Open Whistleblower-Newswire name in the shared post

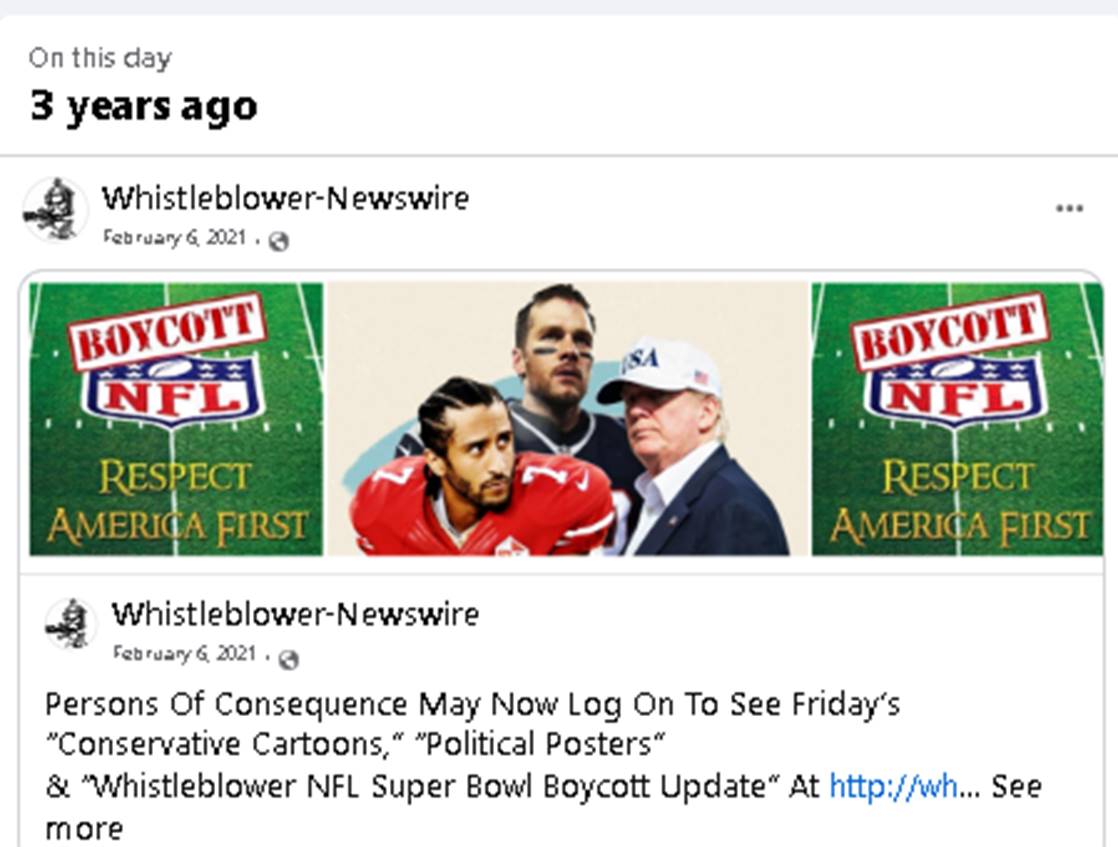point(295,614)
